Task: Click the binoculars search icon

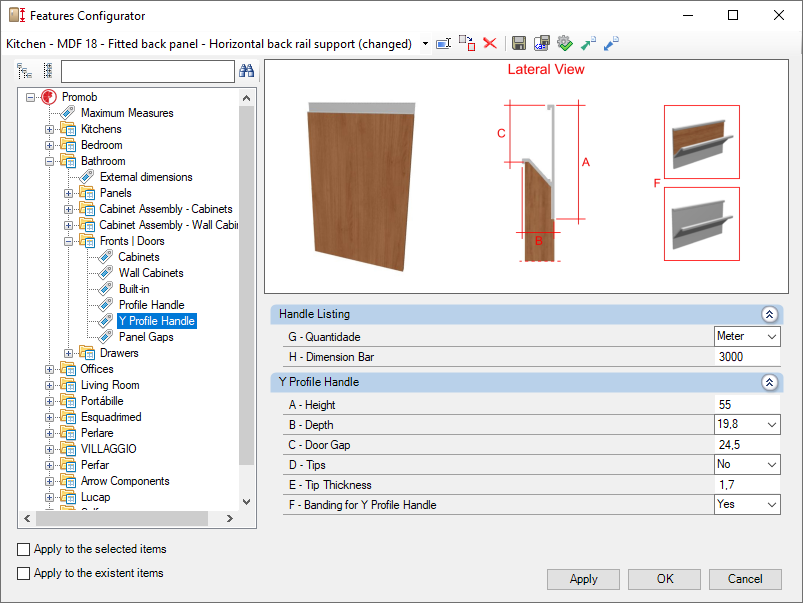Action: pos(246,71)
